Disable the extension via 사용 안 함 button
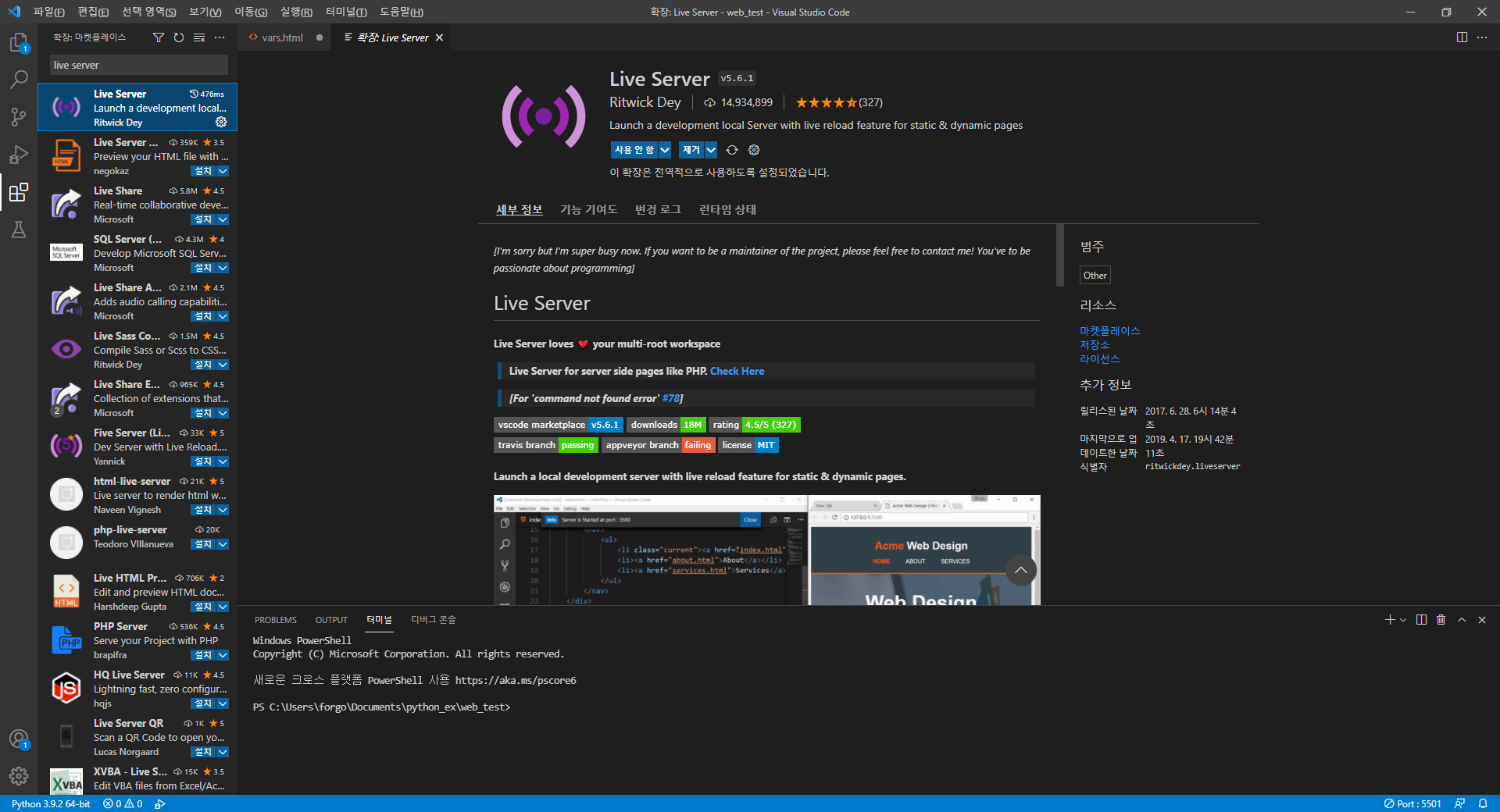Viewport: 1500px width, 812px height. [634, 149]
